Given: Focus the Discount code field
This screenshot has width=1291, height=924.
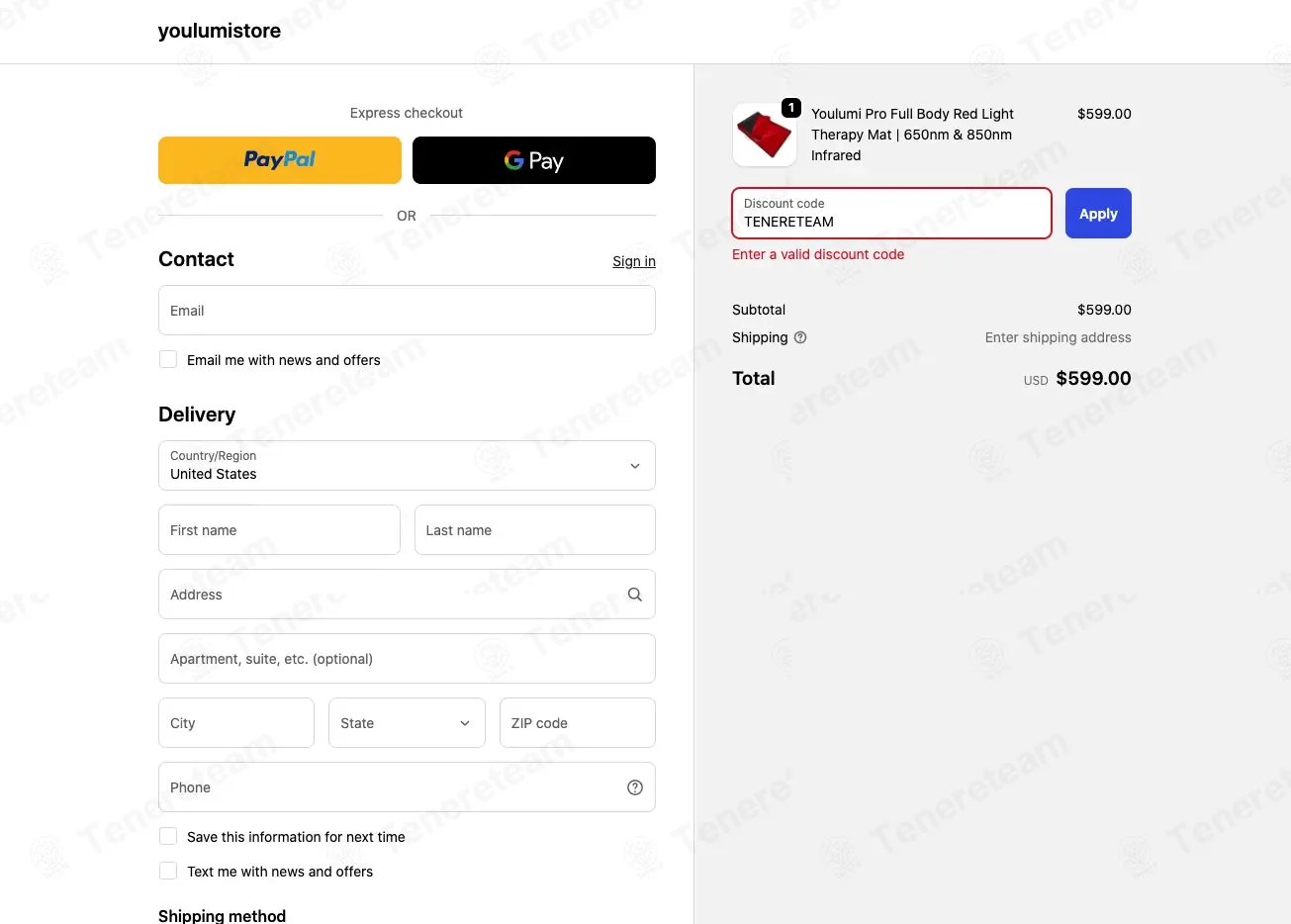Looking at the screenshot, I should pos(891,214).
